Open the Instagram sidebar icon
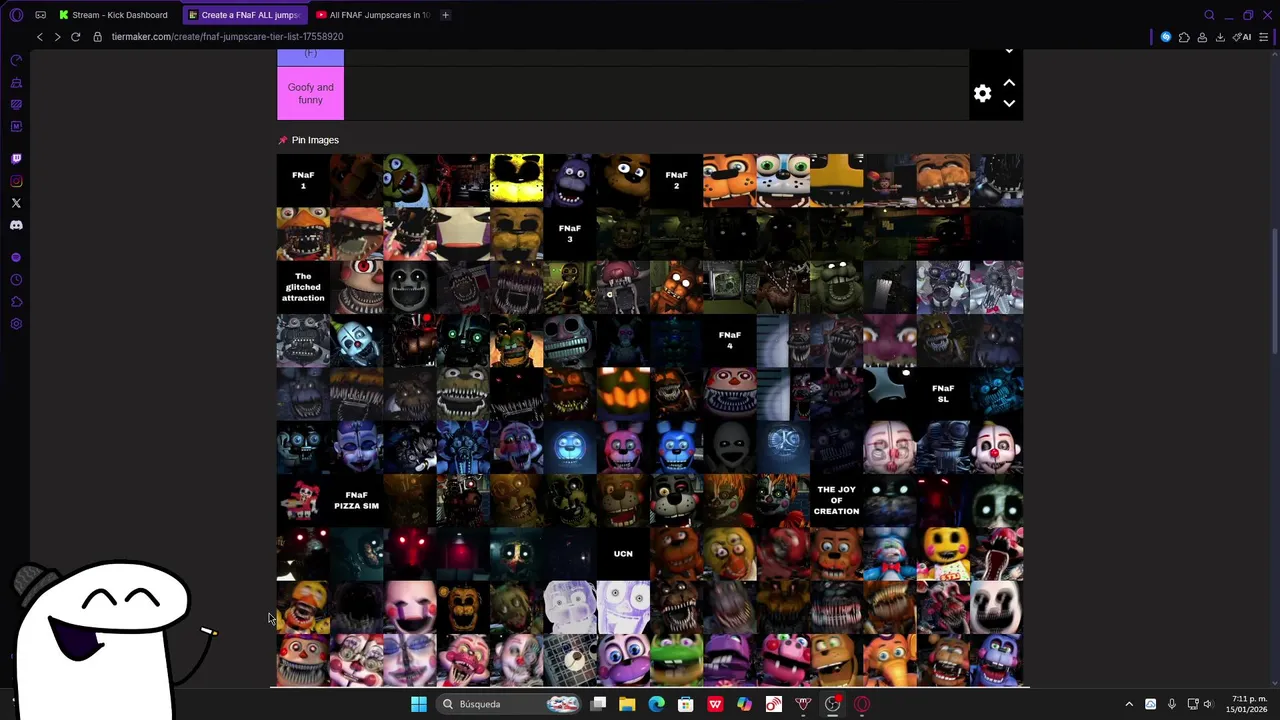This screenshot has width=1280, height=720. (x=16, y=181)
